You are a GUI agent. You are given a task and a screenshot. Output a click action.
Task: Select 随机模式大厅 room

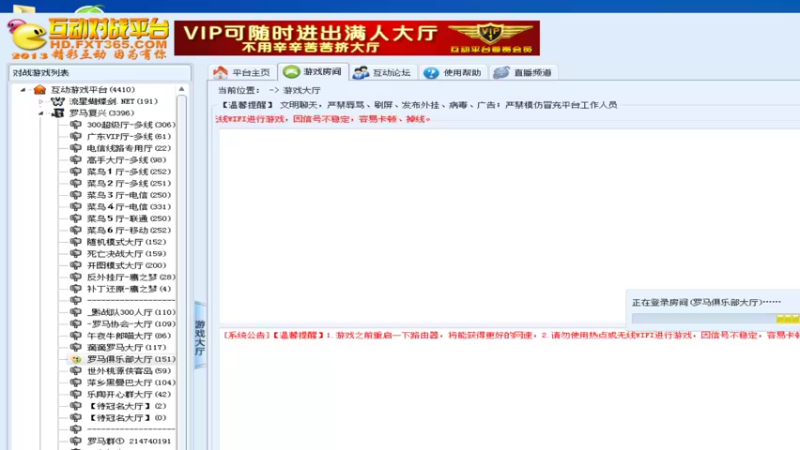126,242
